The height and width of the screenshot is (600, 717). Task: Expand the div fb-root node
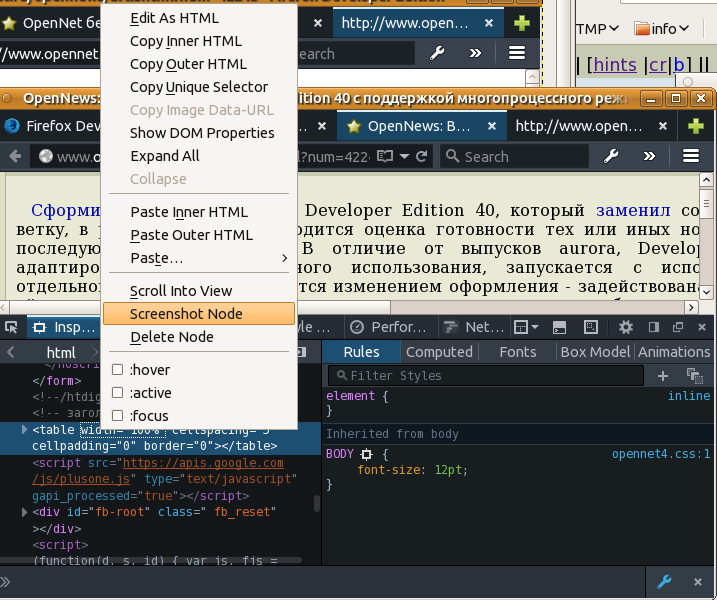coord(25,512)
